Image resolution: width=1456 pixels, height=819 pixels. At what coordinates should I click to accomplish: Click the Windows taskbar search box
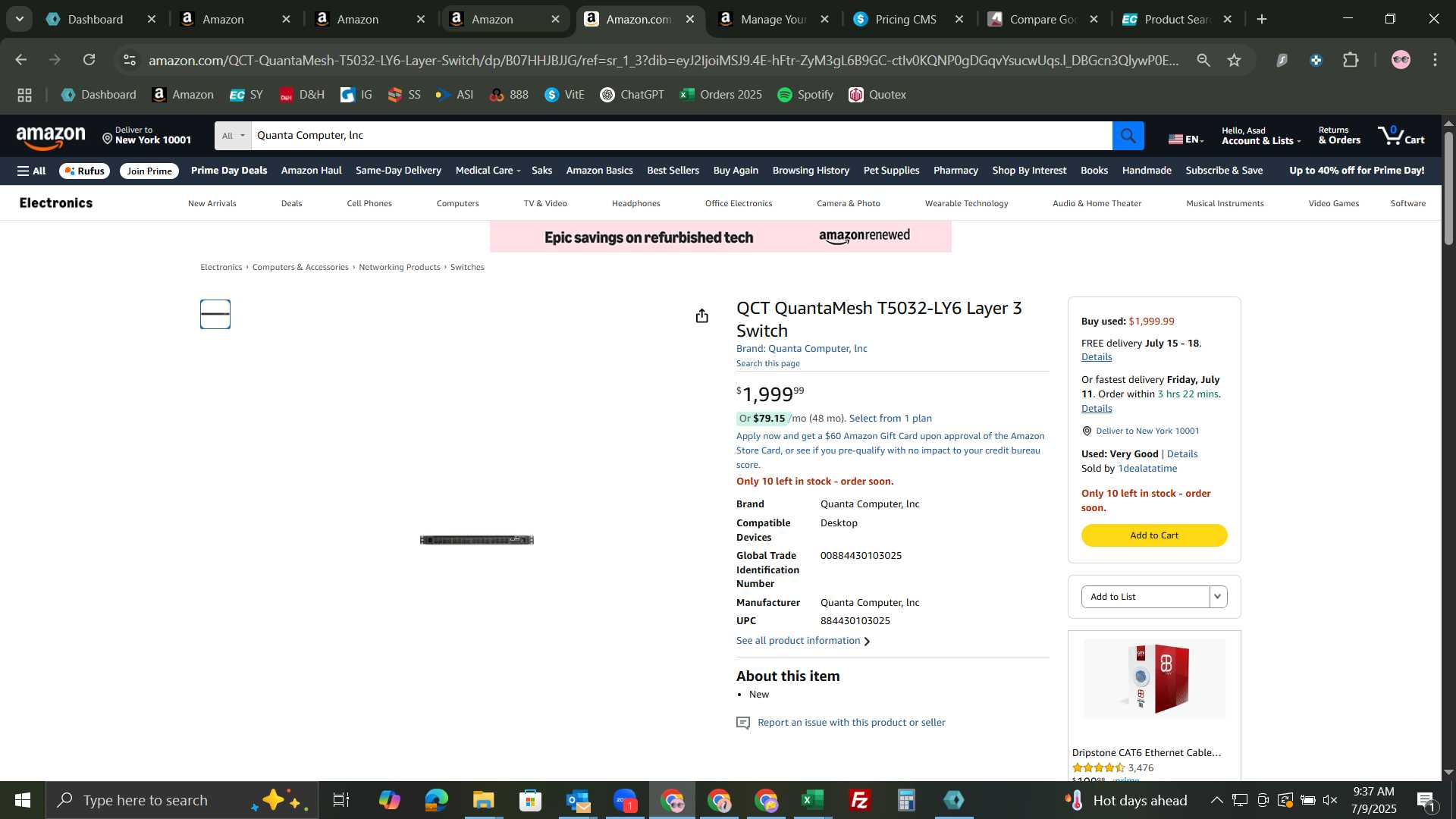182,800
